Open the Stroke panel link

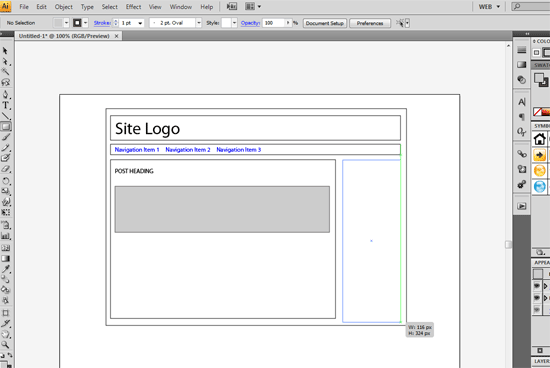tap(102, 23)
